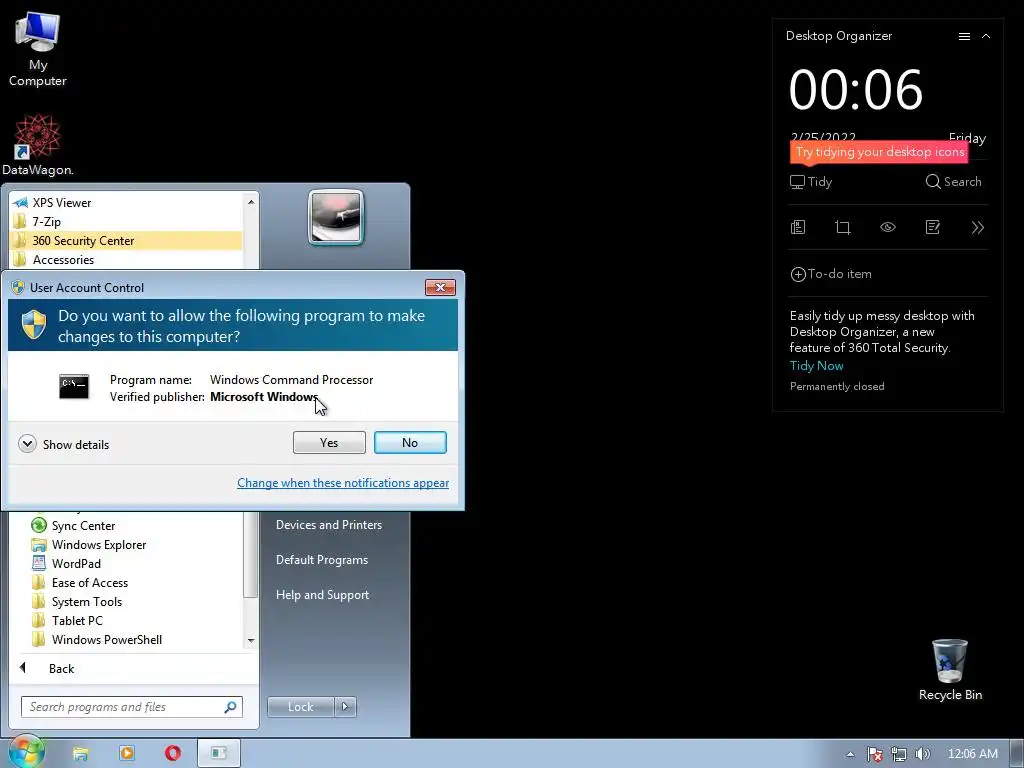Open XPS Viewer from Start menu

pos(126,202)
